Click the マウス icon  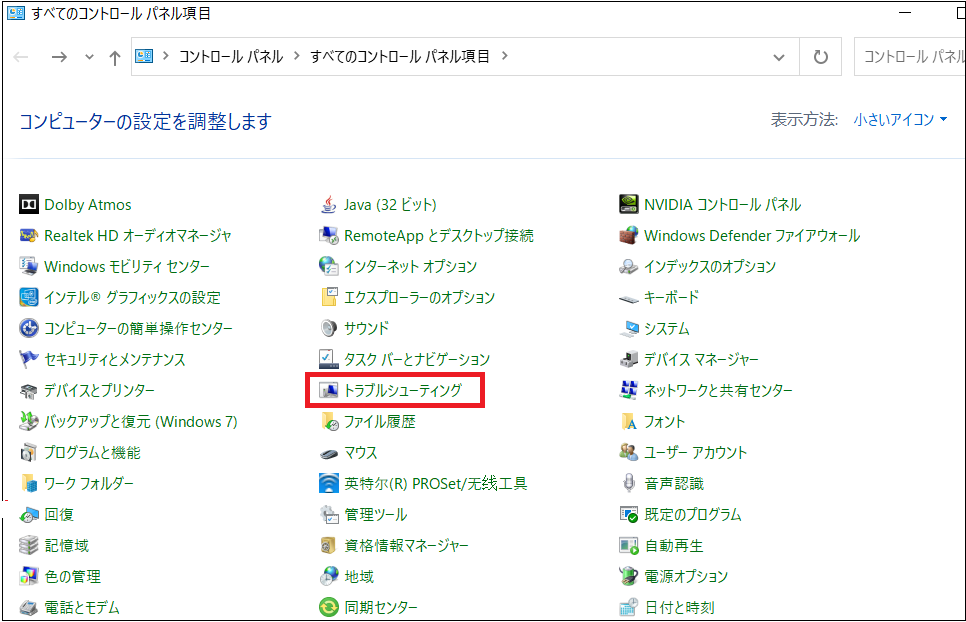coord(329,453)
